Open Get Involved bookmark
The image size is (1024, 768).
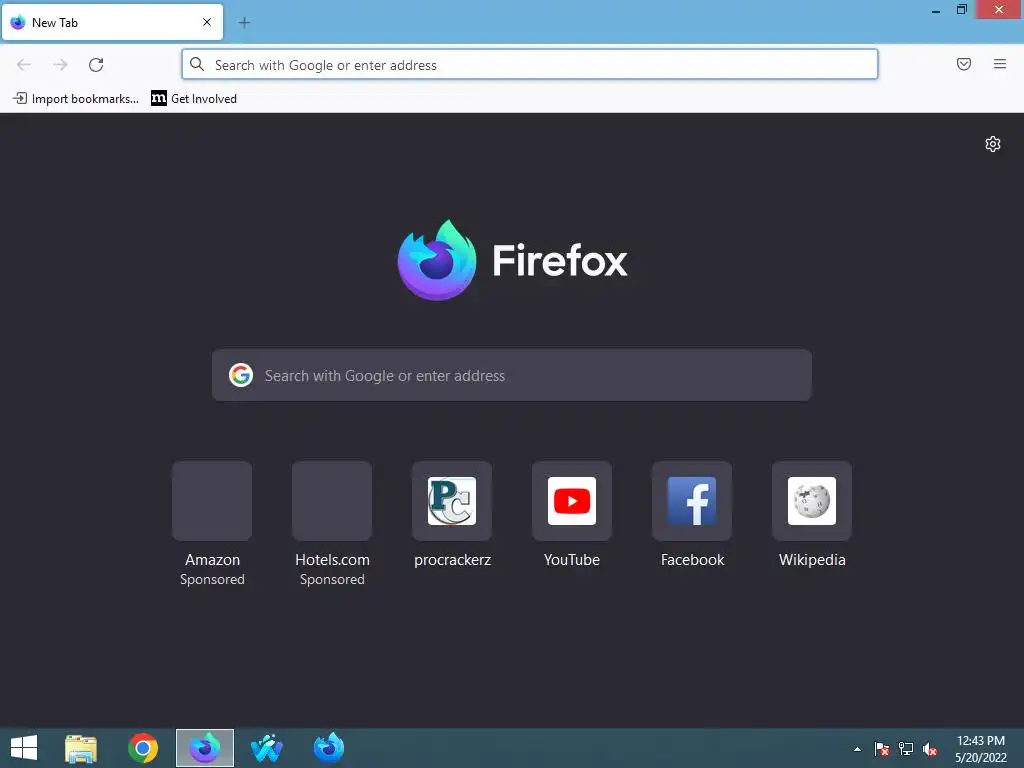click(194, 99)
